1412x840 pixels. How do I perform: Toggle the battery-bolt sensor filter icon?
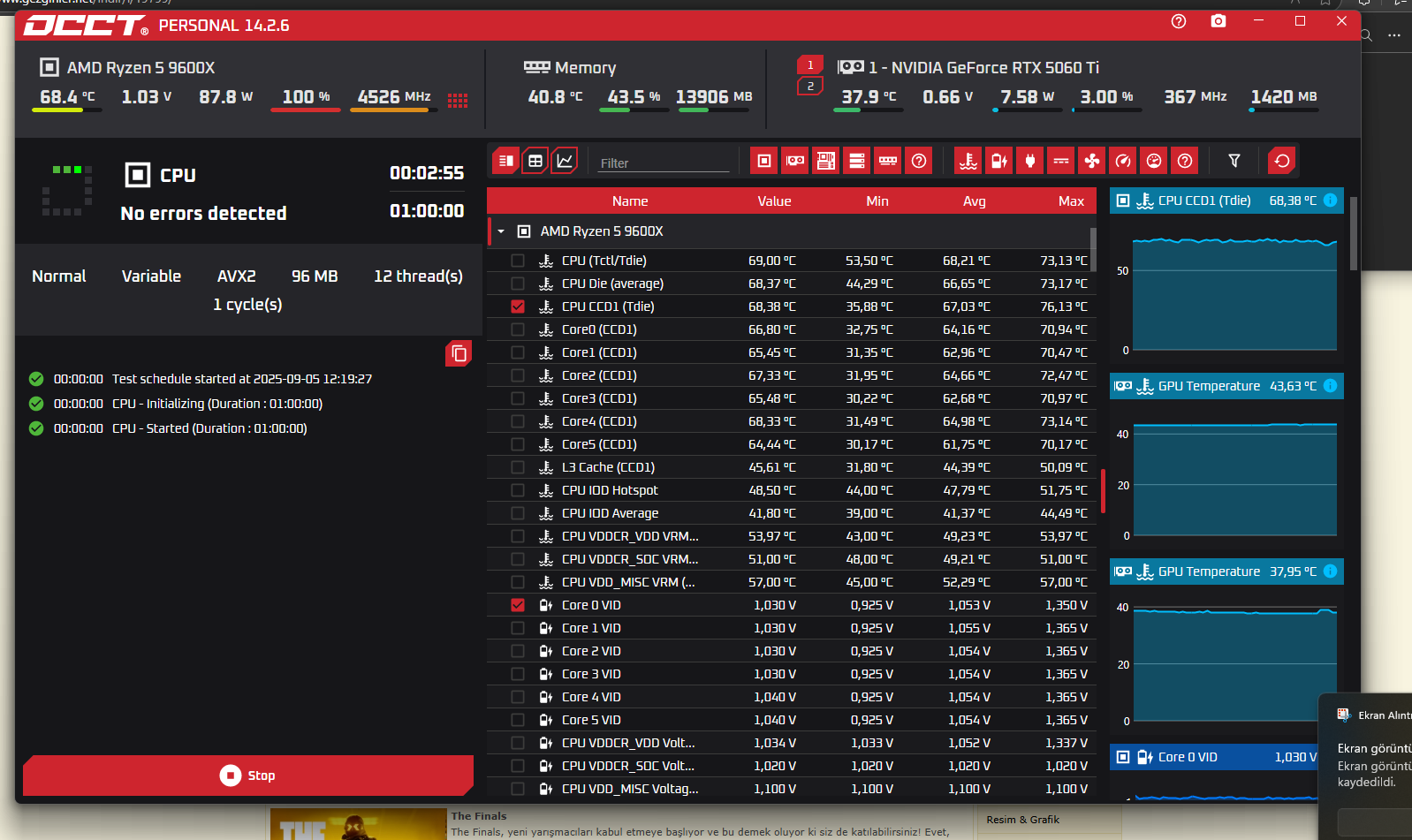pyautogui.click(x=999, y=161)
